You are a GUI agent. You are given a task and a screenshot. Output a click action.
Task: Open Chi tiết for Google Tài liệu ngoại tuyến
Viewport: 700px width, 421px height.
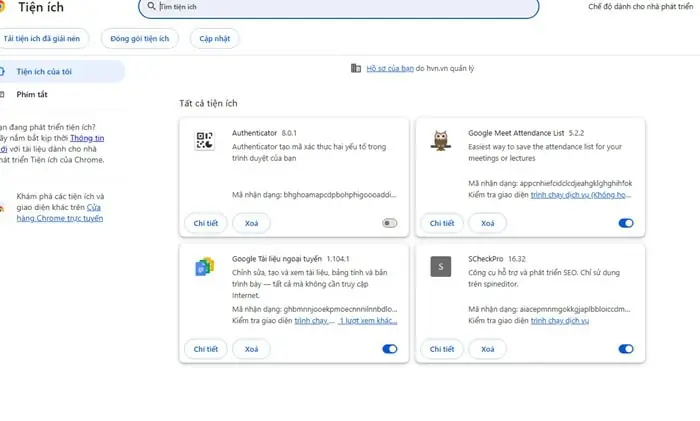[206, 349]
